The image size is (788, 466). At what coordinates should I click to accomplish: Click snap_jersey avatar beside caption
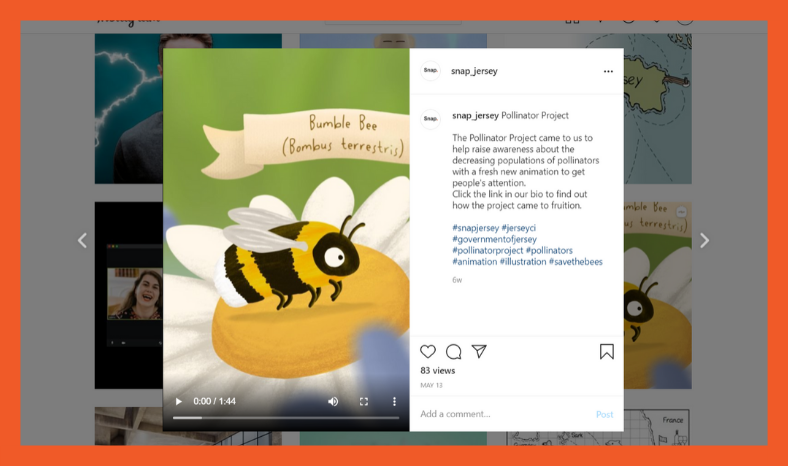(431, 119)
